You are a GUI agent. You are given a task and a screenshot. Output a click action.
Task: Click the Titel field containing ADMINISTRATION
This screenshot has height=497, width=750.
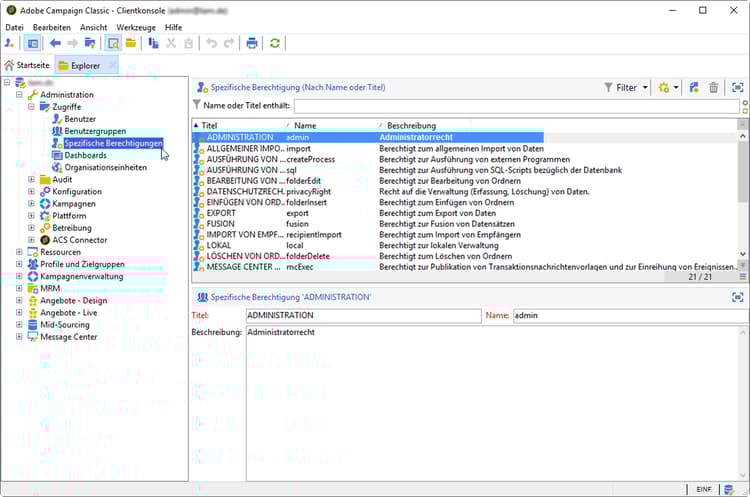pos(364,316)
